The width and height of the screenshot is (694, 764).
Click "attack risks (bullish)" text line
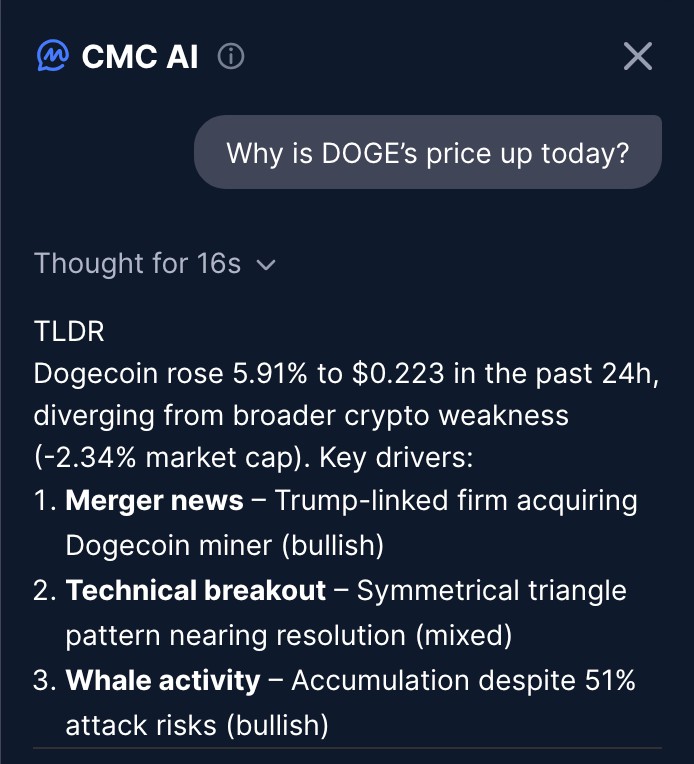point(197,725)
